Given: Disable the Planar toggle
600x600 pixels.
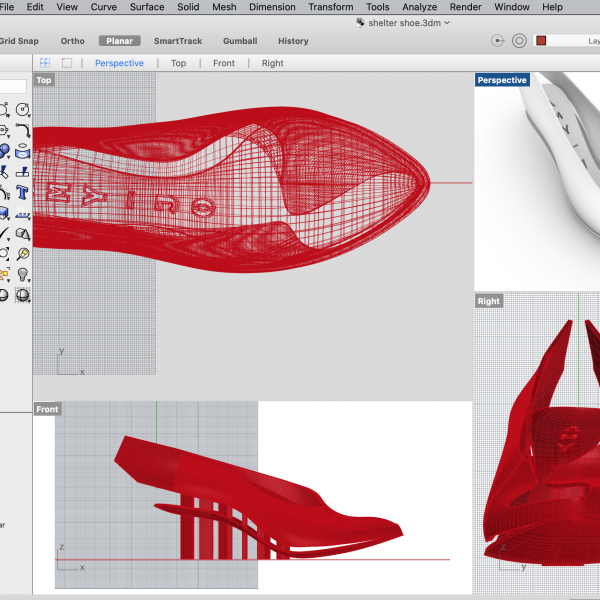Looking at the screenshot, I should (x=120, y=41).
